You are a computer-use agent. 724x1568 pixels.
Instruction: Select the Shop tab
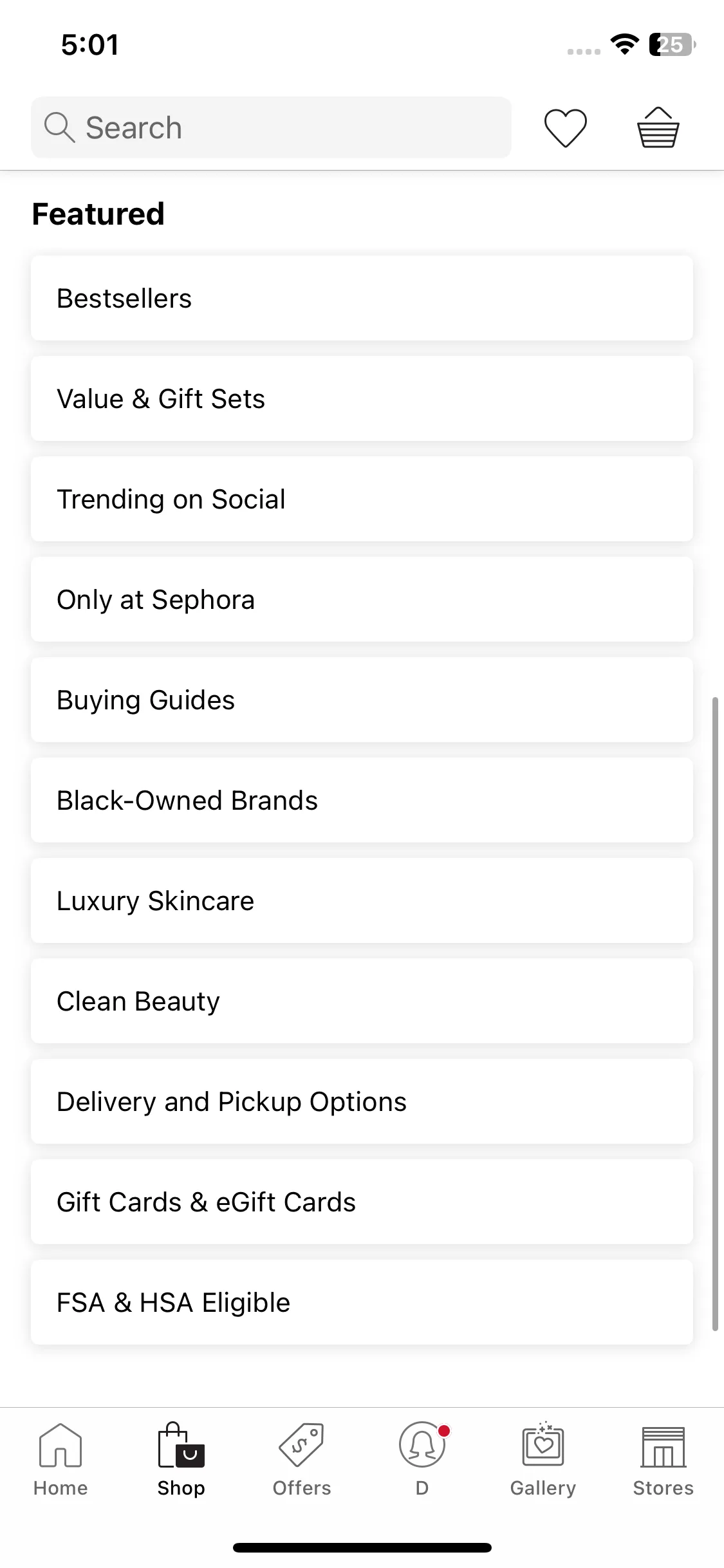[x=181, y=1460]
